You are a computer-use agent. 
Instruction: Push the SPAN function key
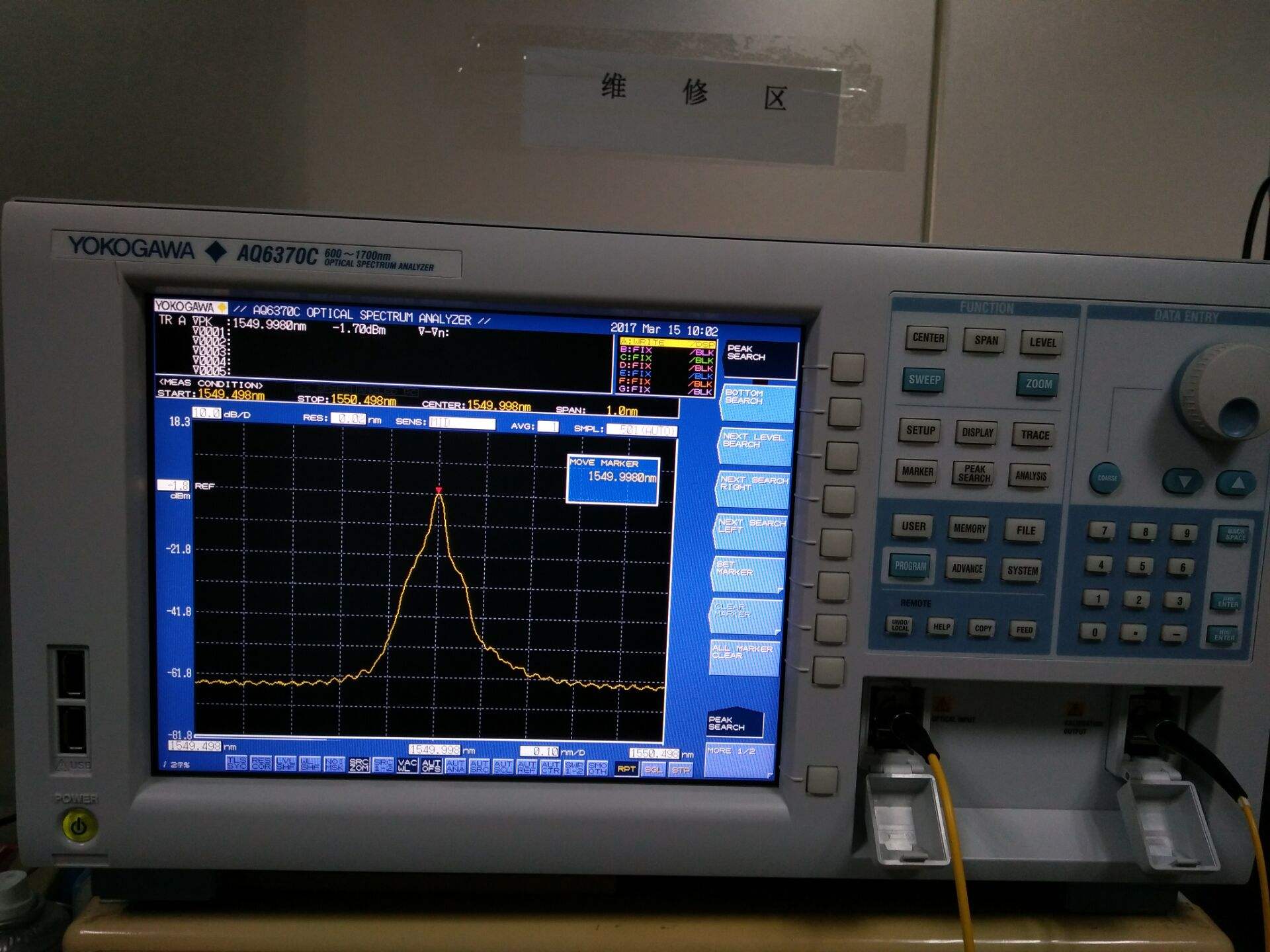point(986,341)
